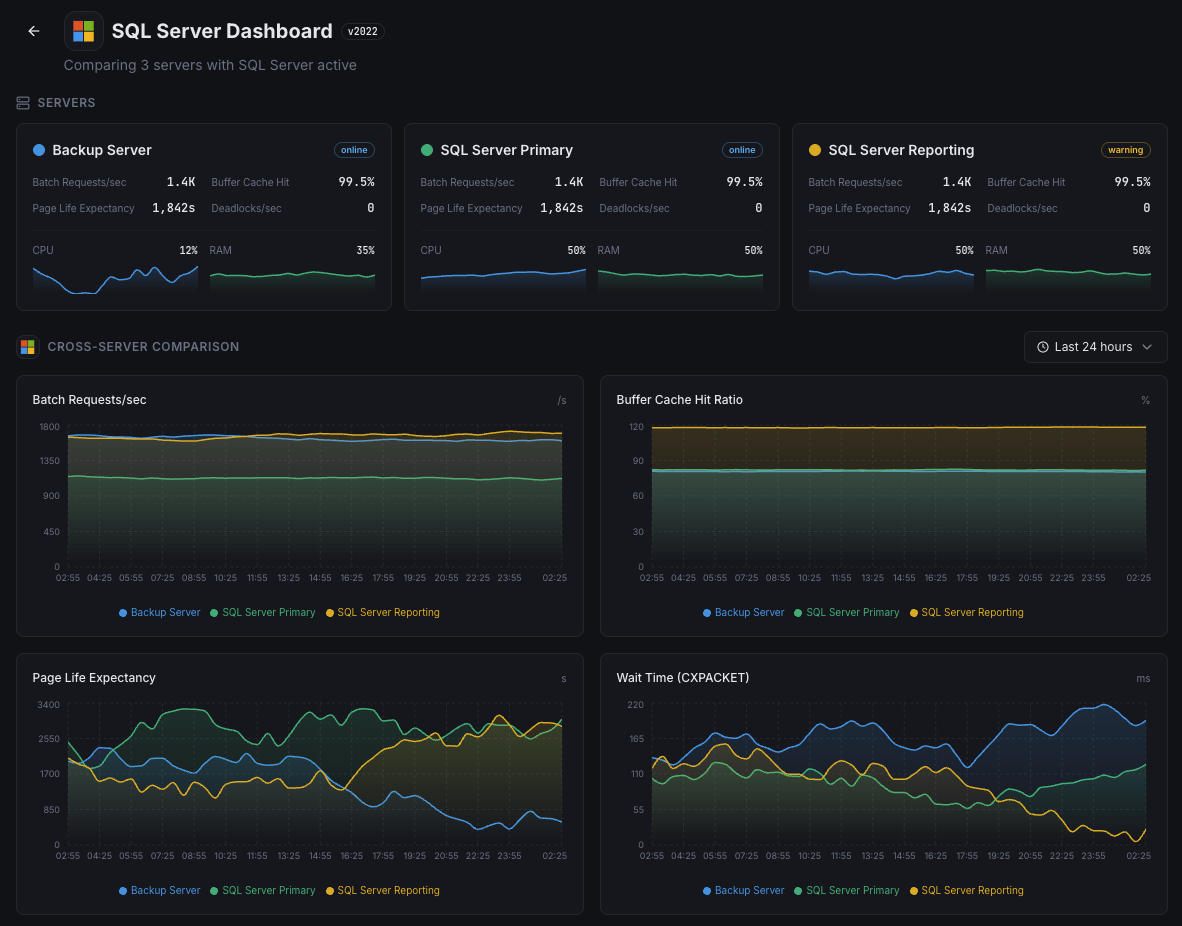Hide Backup Server series in Batch Requests chart

click(x=159, y=612)
